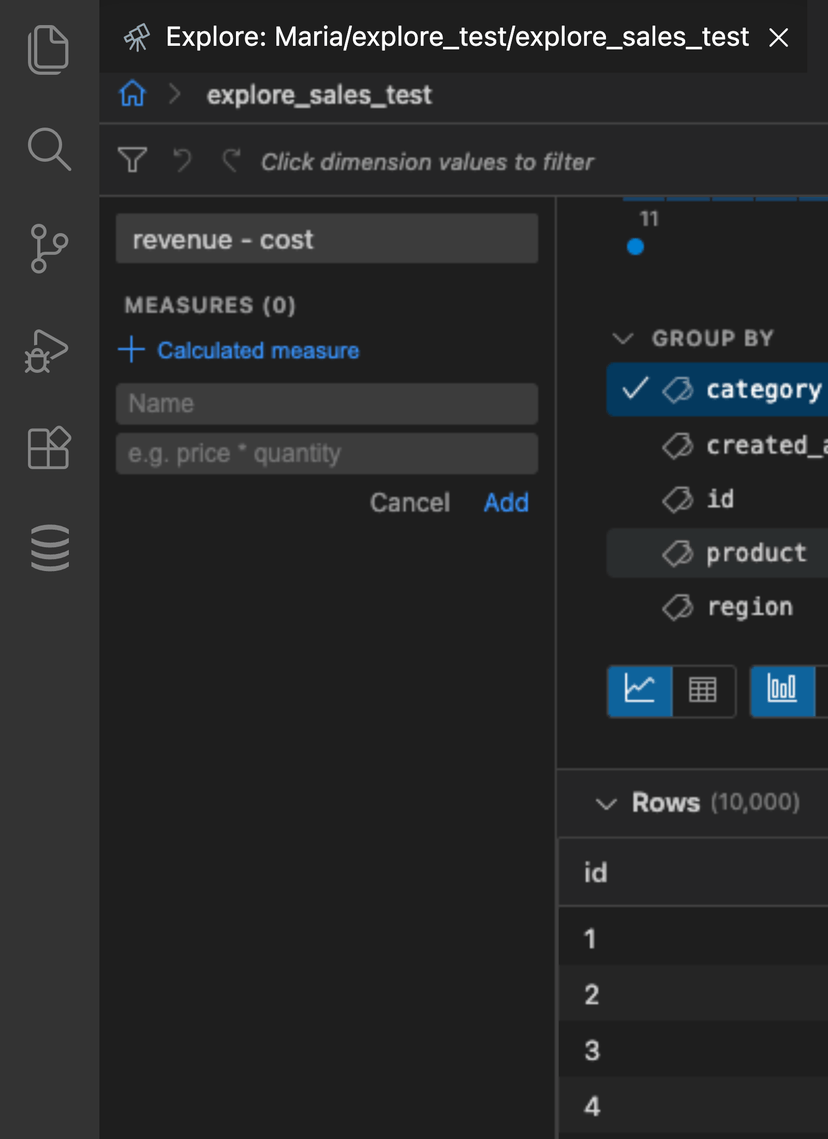The image size is (828, 1139).
Task: Cancel the calculated measure creation
Action: (410, 503)
